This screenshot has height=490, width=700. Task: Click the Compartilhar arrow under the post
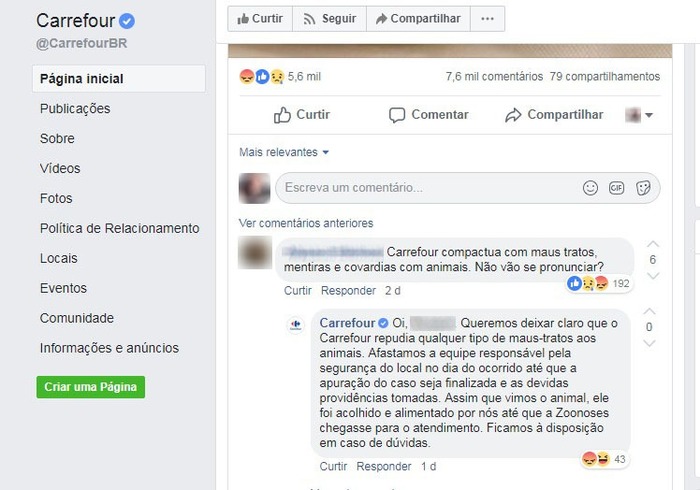click(x=554, y=115)
